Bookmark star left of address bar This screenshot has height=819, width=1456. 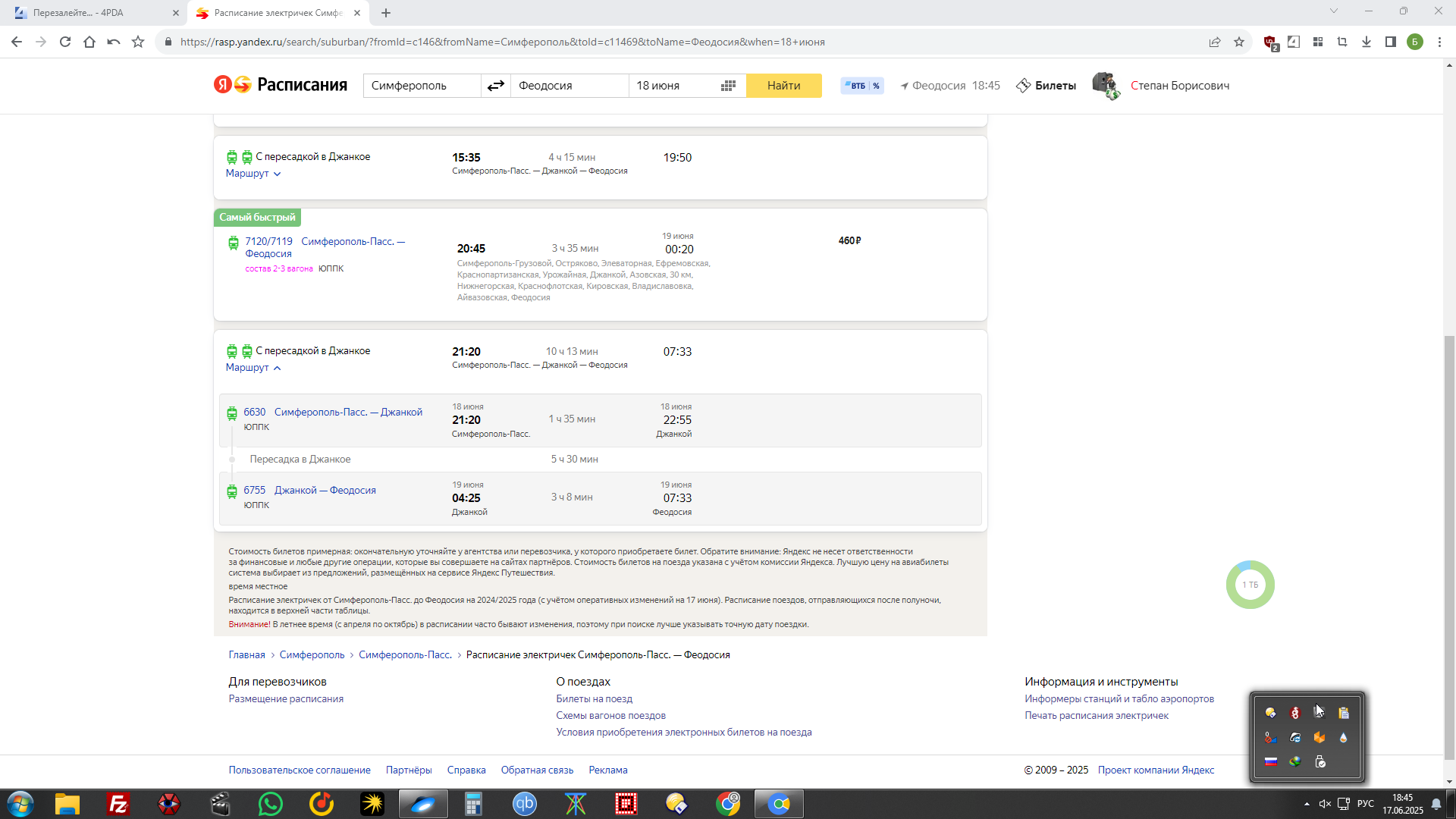point(138,42)
